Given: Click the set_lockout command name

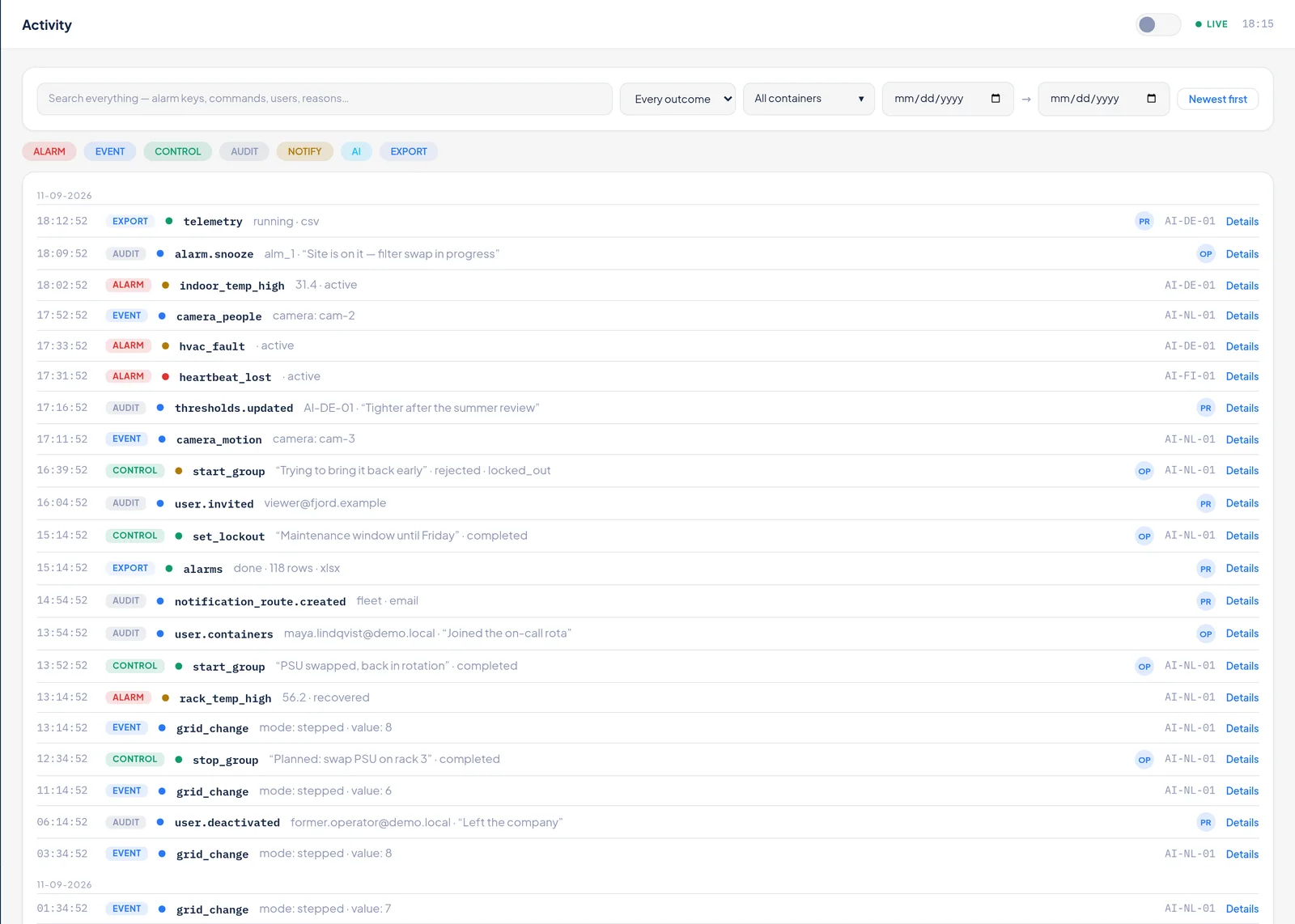Looking at the screenshot, I should pyautogui.click(x=229, y=536).
